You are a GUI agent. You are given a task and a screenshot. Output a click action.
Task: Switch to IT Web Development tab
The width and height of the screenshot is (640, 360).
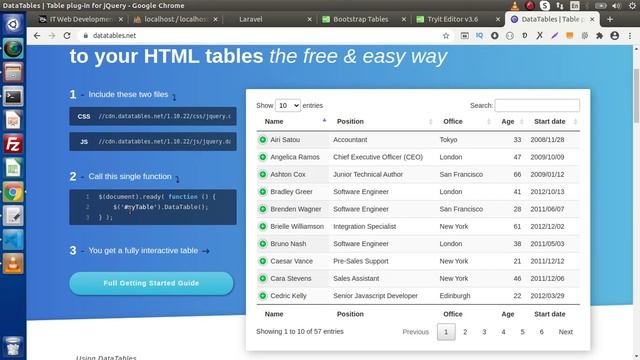tap(80, 19)
